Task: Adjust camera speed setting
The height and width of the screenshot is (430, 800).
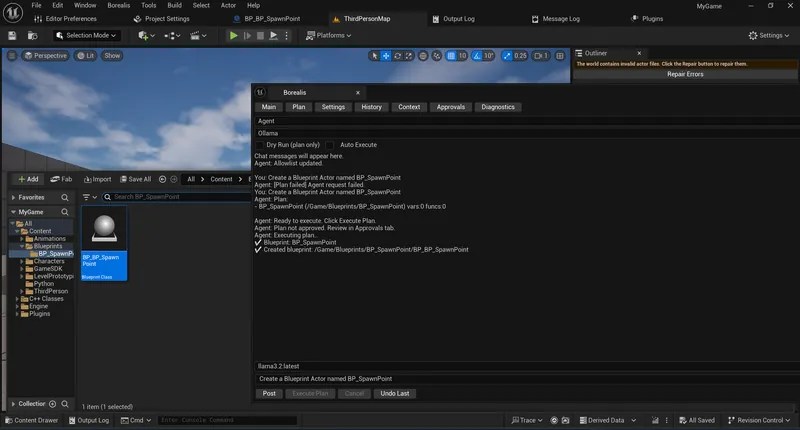Action: pos(541,56)
